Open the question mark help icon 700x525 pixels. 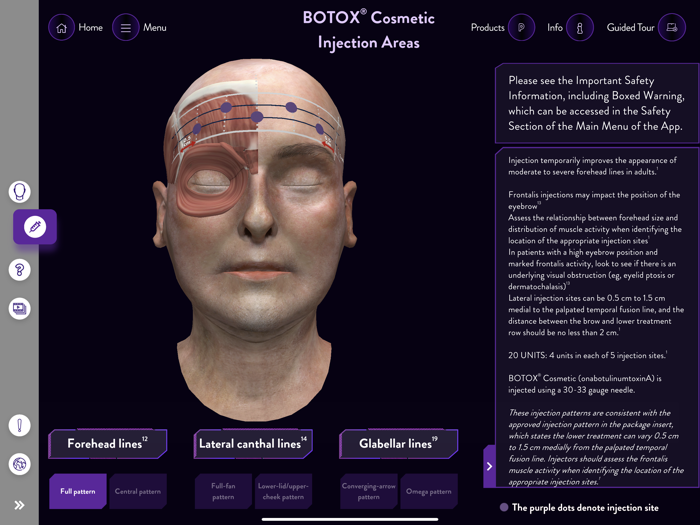click(x=20, y=270)
